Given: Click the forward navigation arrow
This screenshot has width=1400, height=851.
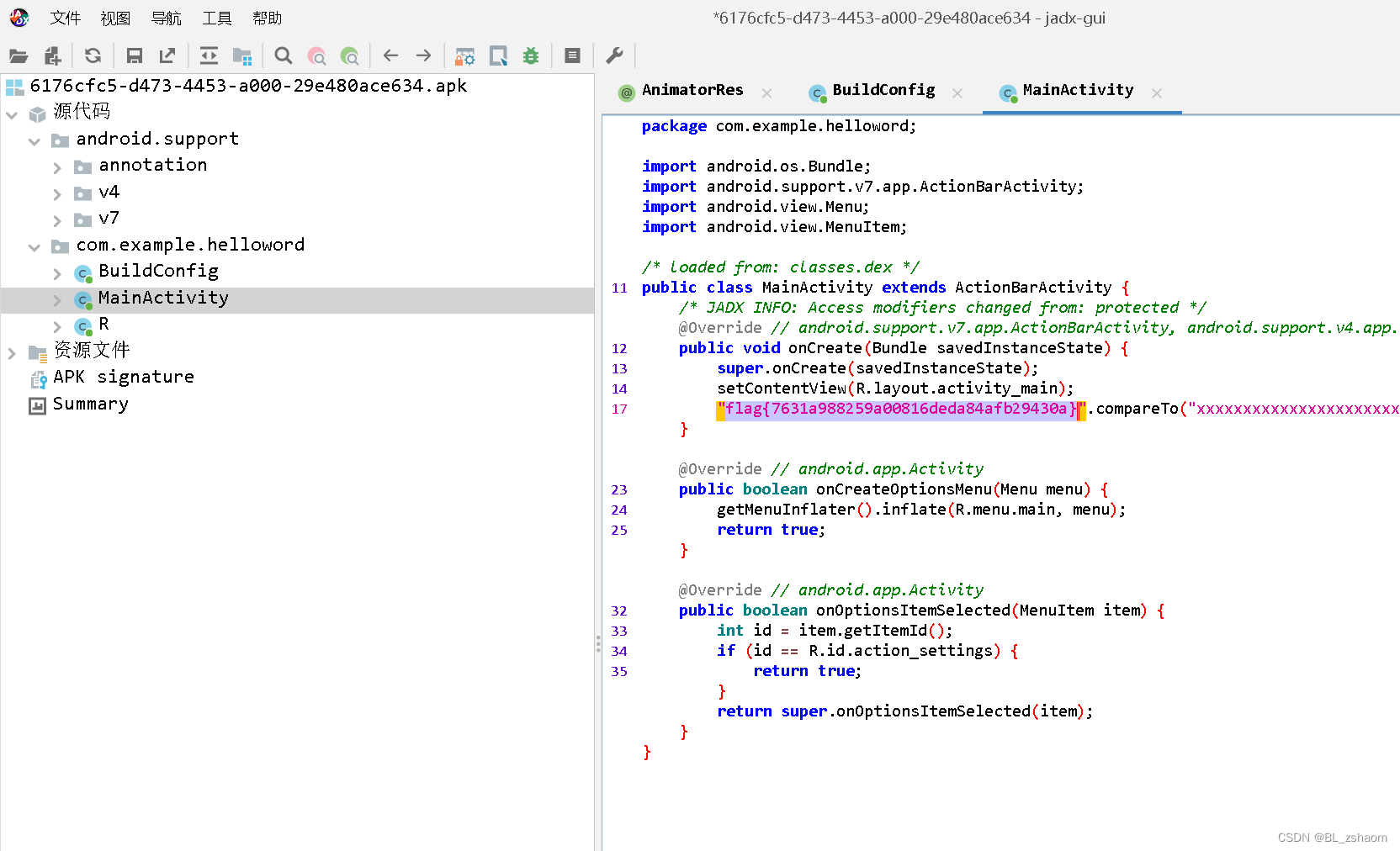Looking at the screenshot, I should point(423,55).
